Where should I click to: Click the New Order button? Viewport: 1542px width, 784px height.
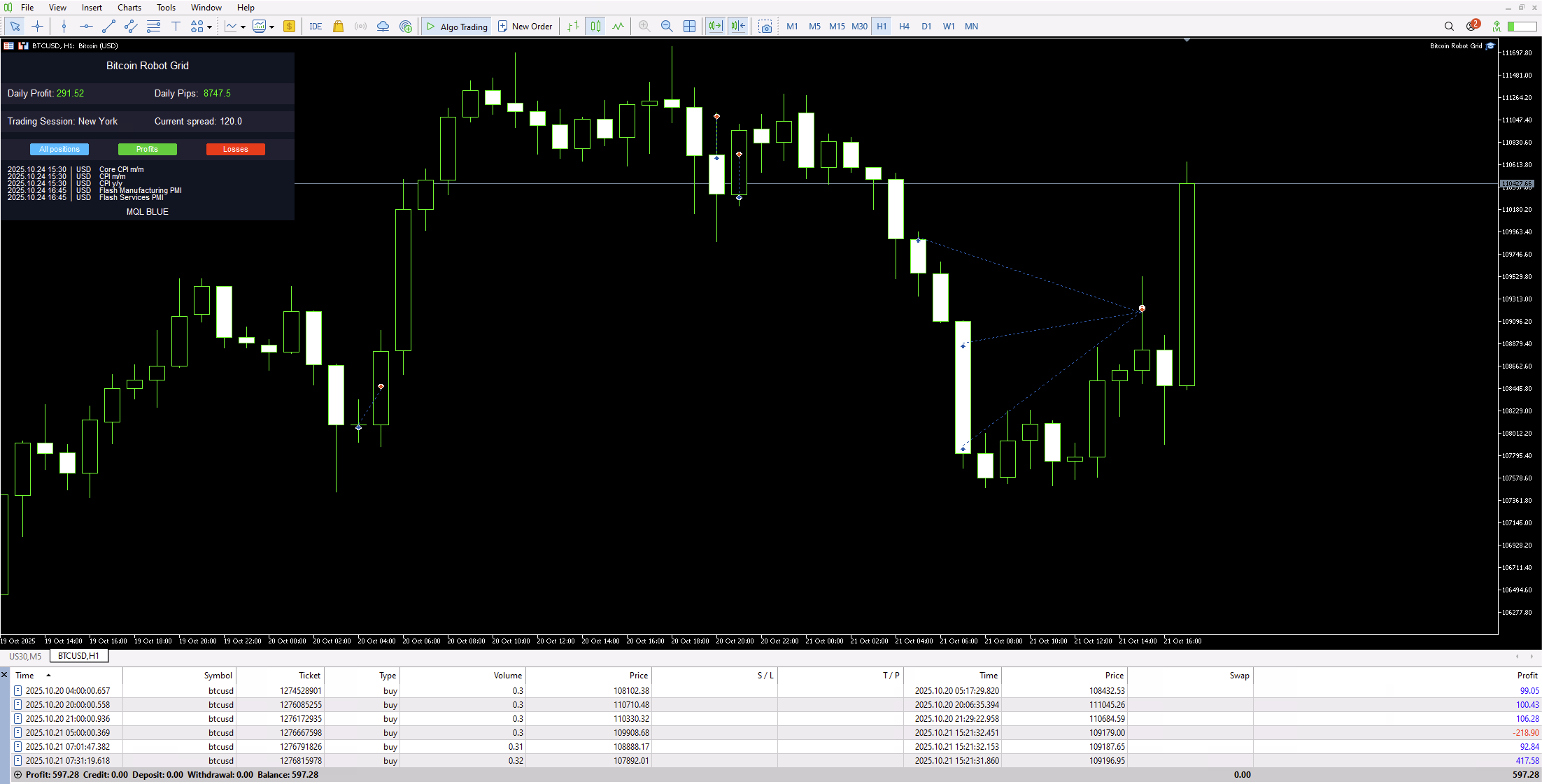[x=525, y=27]
